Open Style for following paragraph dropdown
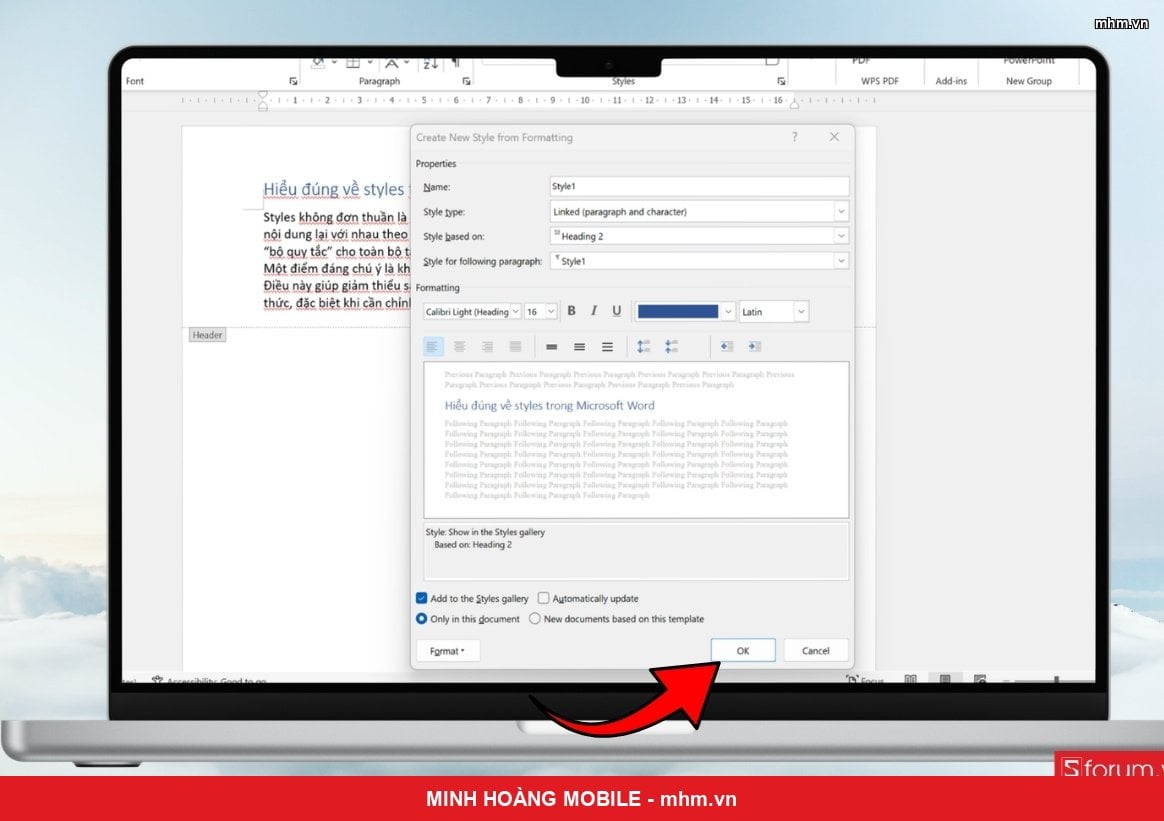 click(699, 261)
